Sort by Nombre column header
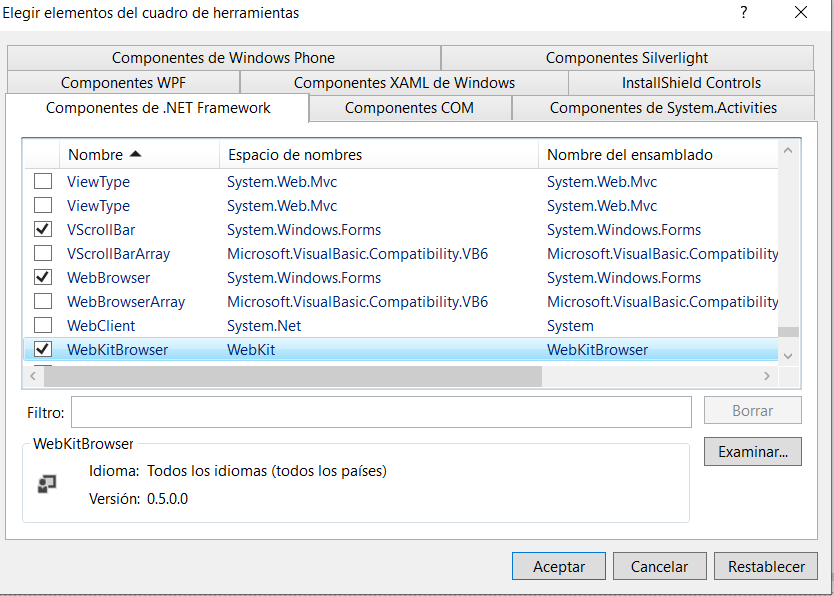This screenshot has height=596, width=834. click(139, 155)
